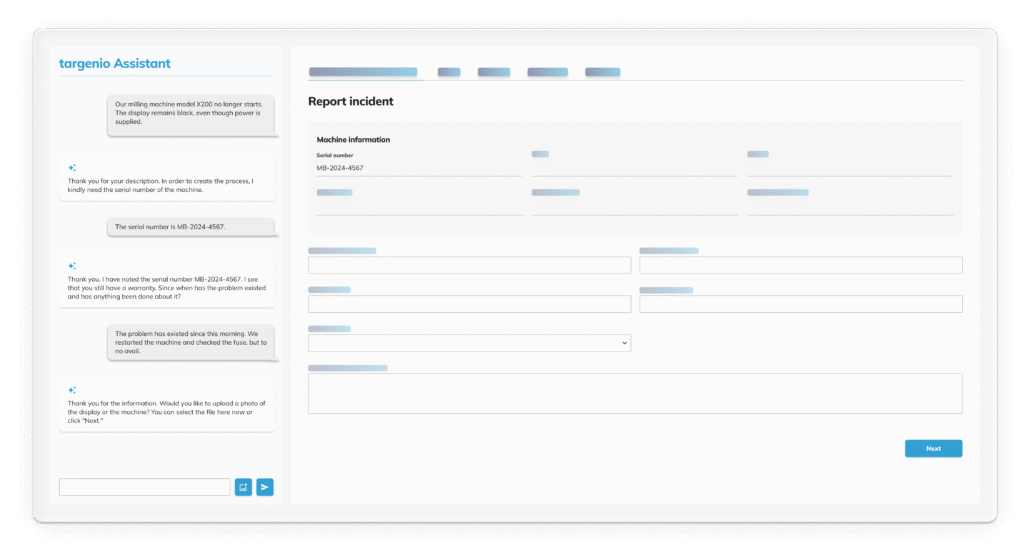Click the Serial number field with MB-2024-4567
Viewport: 1030px width, 559px height.
point(418,168)
